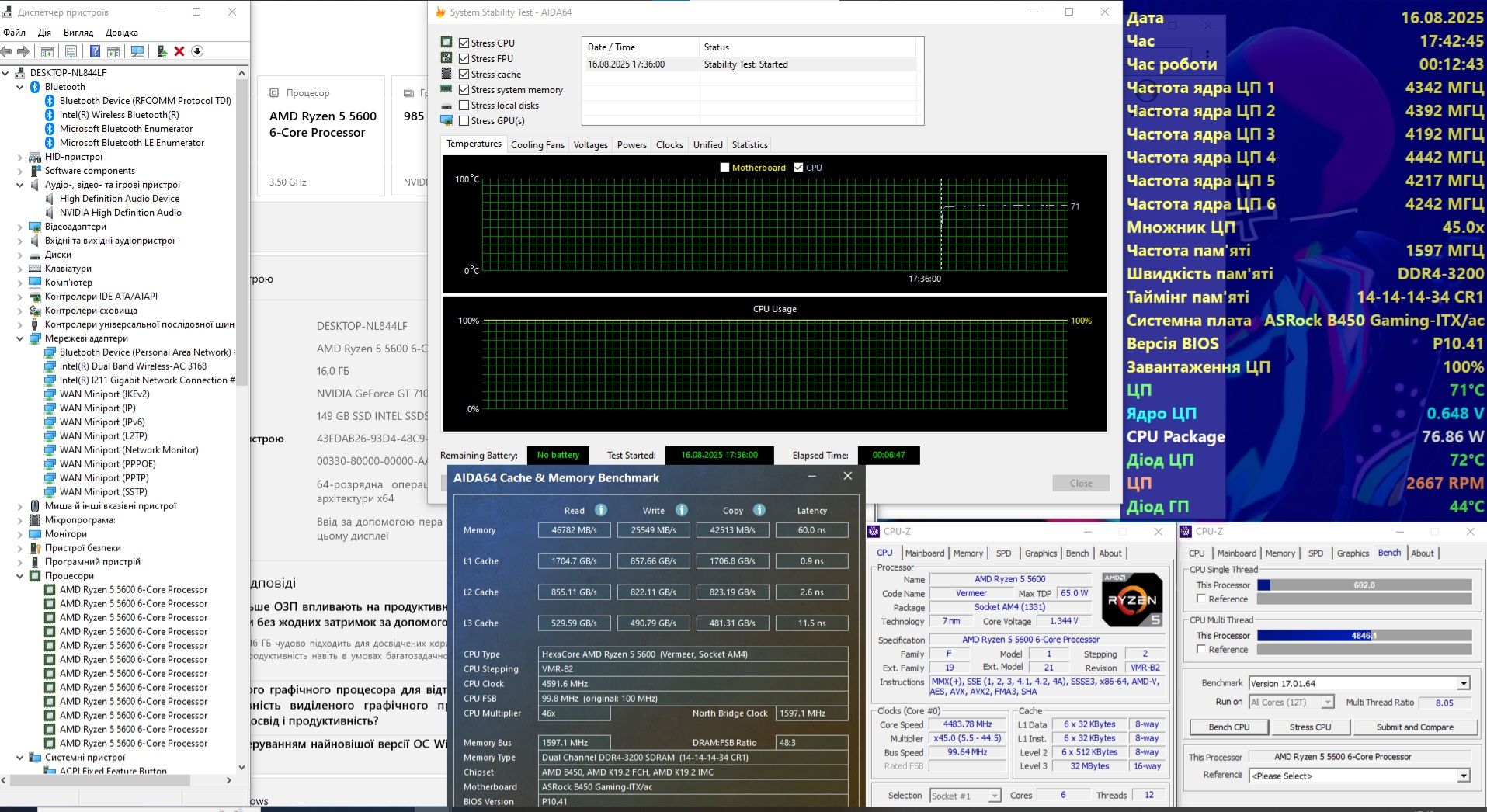This screenshot has width=1487, height=812.
Task: Open the Reference Please Select dropdown
Action: click(x=1463, y=776)
